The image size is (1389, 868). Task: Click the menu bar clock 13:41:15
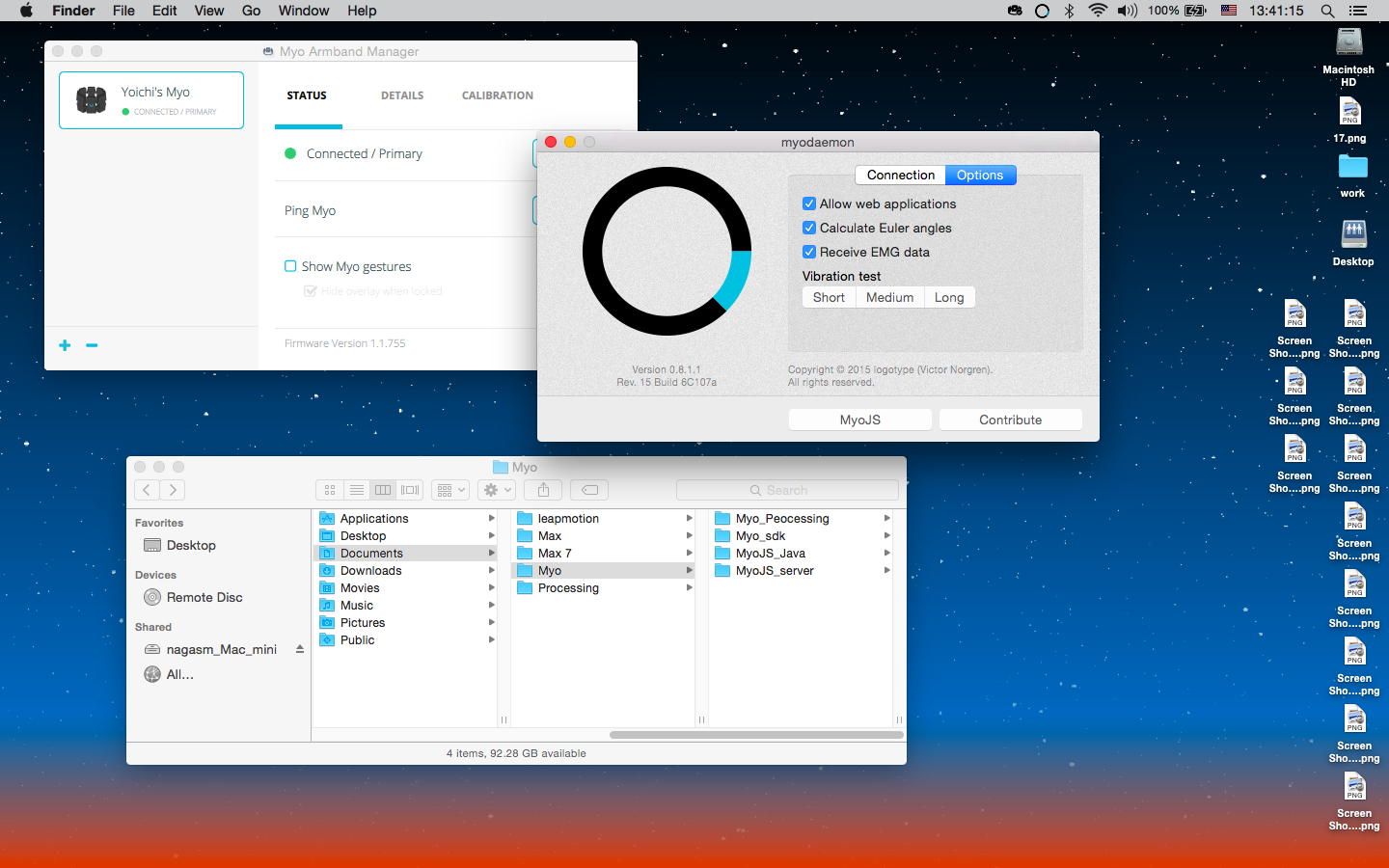pos(1276,11)
